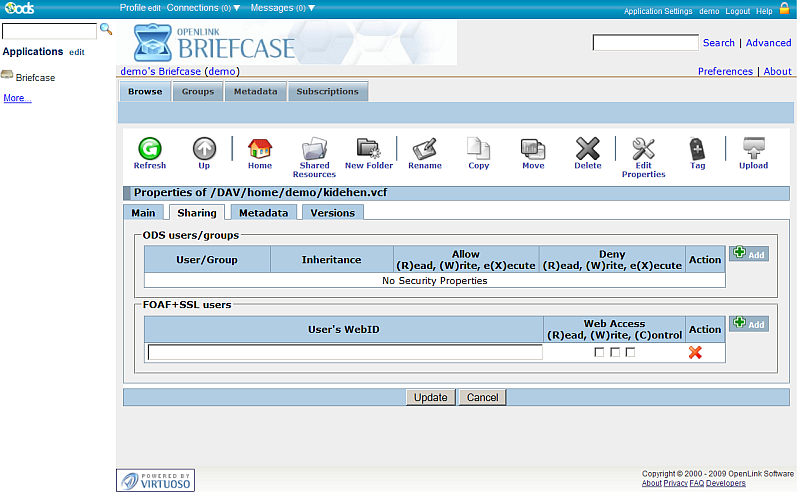The width and height of the screenshot is (800, 496).
Task: Open footer About link
Action: (652, 483)
